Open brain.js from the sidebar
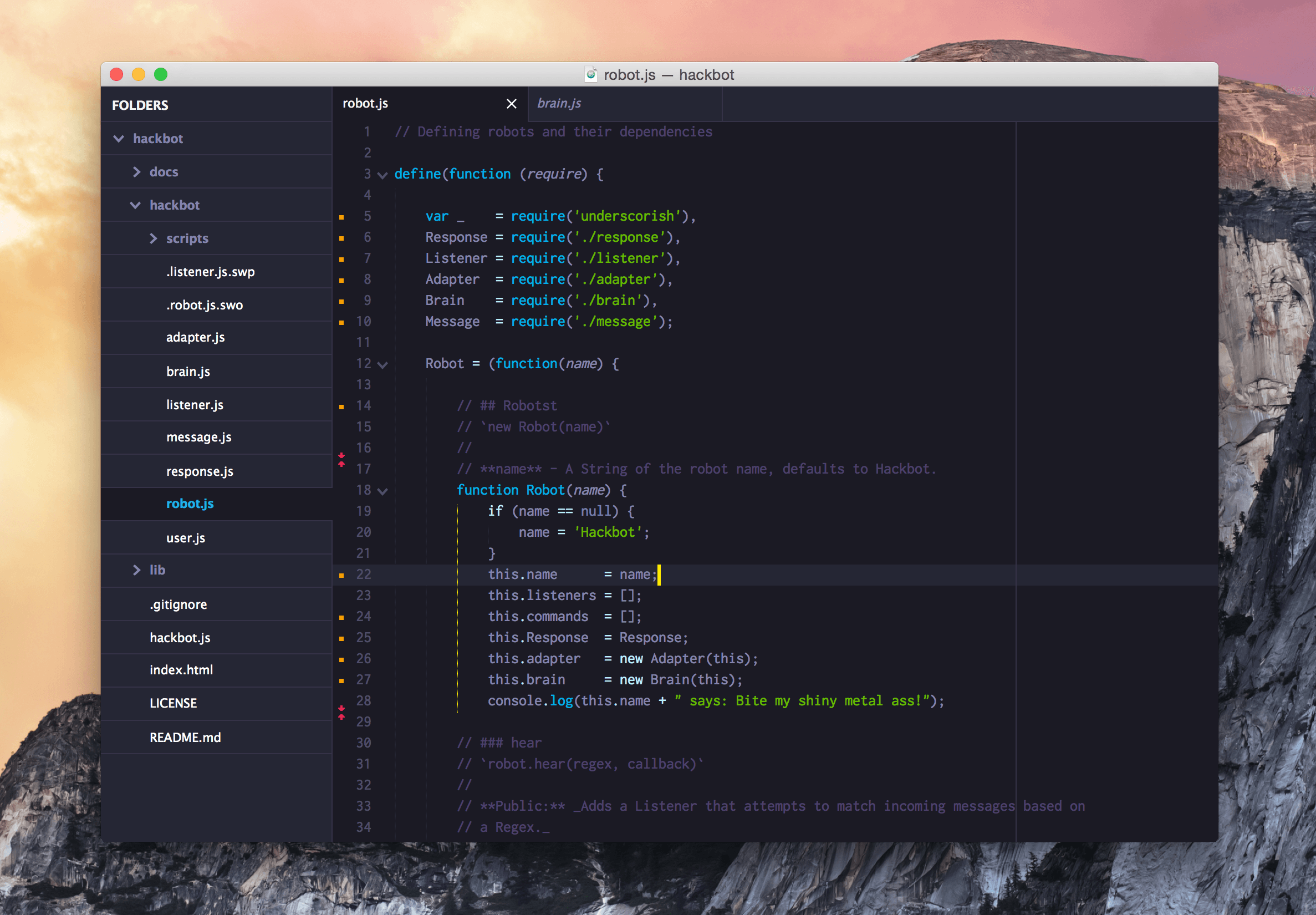This screenshot has height=915, width=1316. (x=188, y=371)
